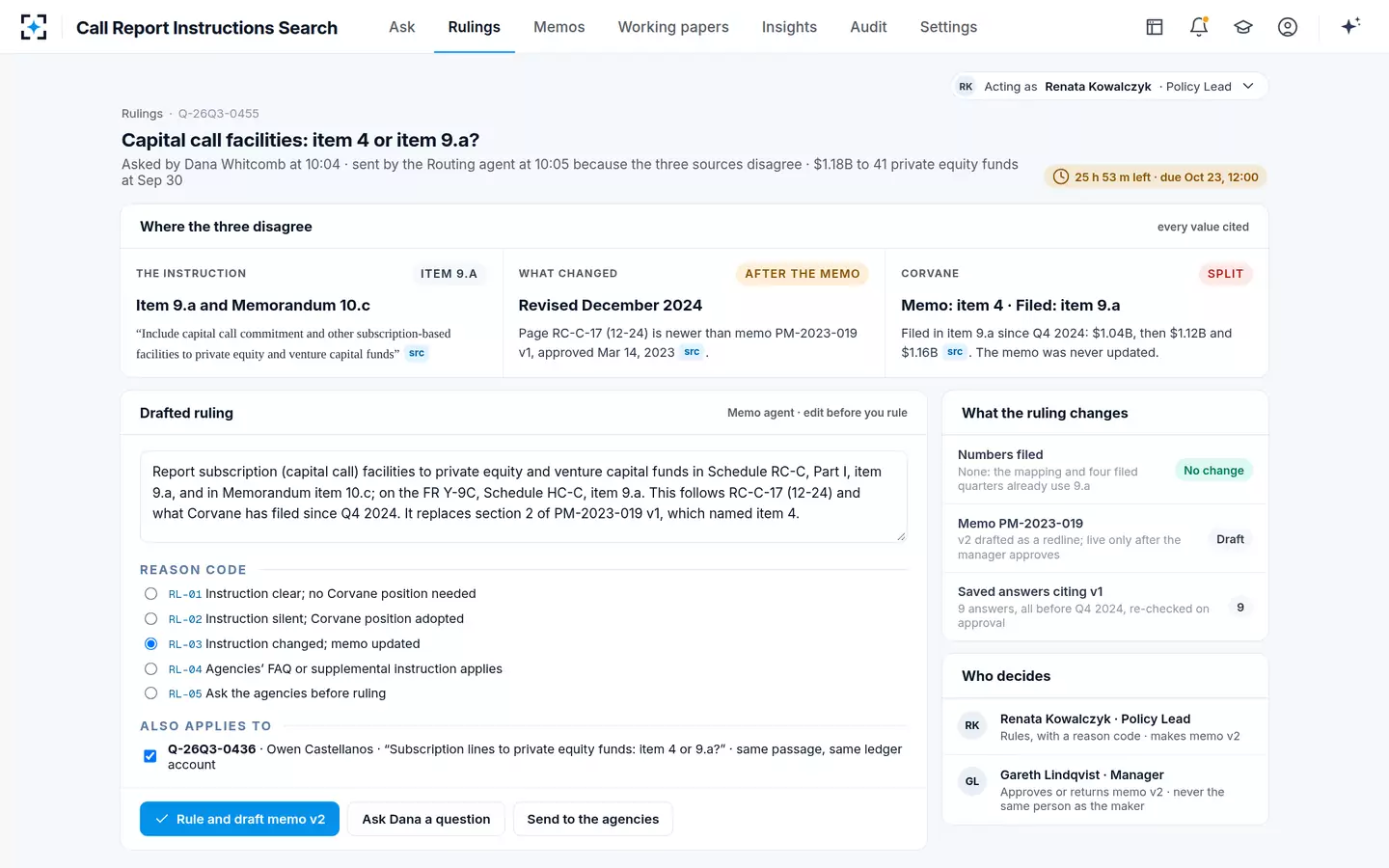This screenshot has height=868, width=1389.
Task: Click RK avatar in Acting as selector
Action: (966, 87)
